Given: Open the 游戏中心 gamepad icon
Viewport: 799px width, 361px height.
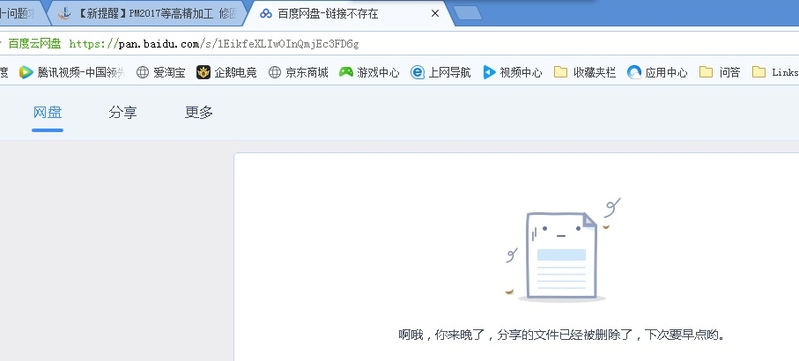Looking at the screenshot, I should coord(346,72).
